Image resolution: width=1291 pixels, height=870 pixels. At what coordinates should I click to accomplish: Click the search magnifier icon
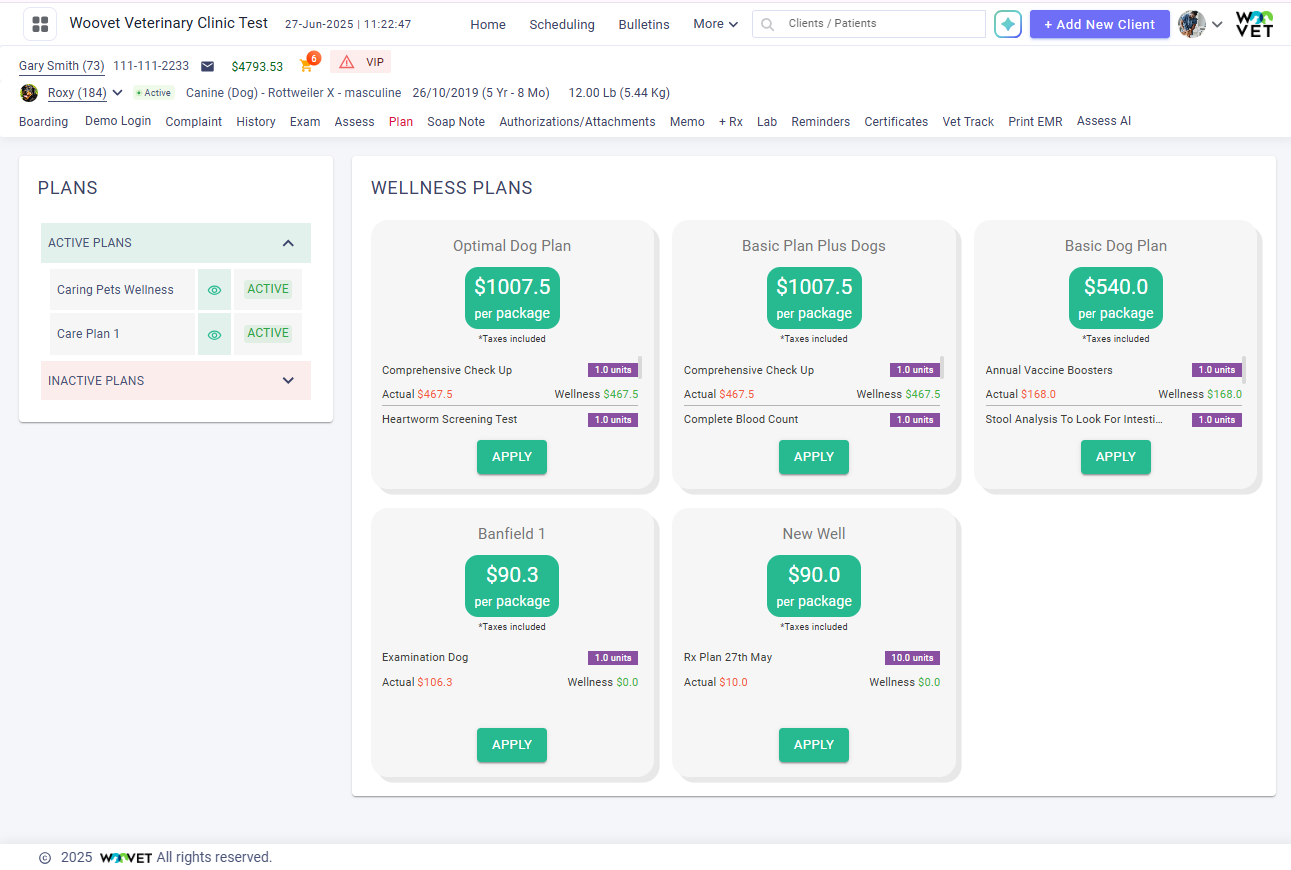point(768,24)
